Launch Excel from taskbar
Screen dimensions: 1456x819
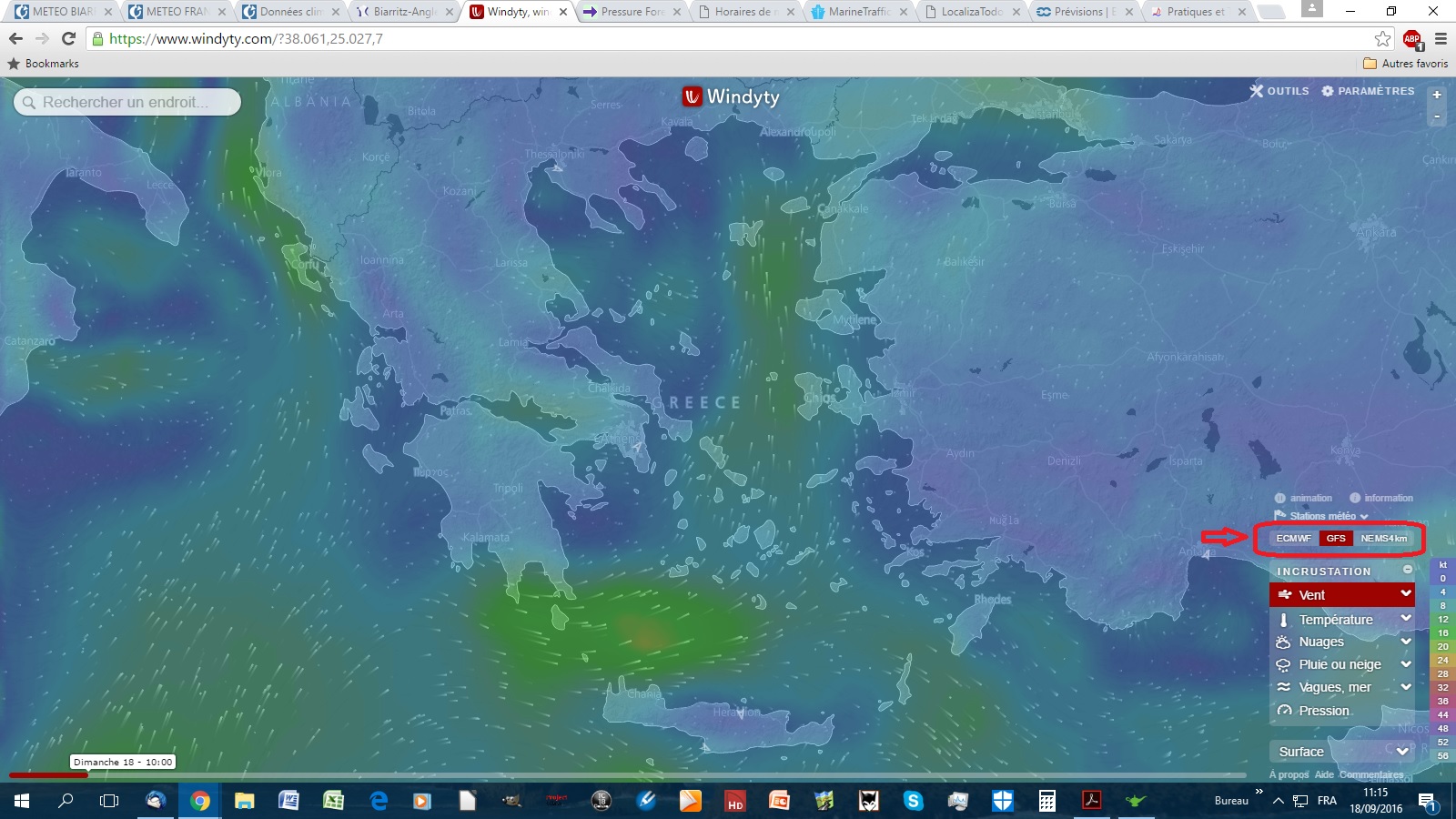[333, 801]
